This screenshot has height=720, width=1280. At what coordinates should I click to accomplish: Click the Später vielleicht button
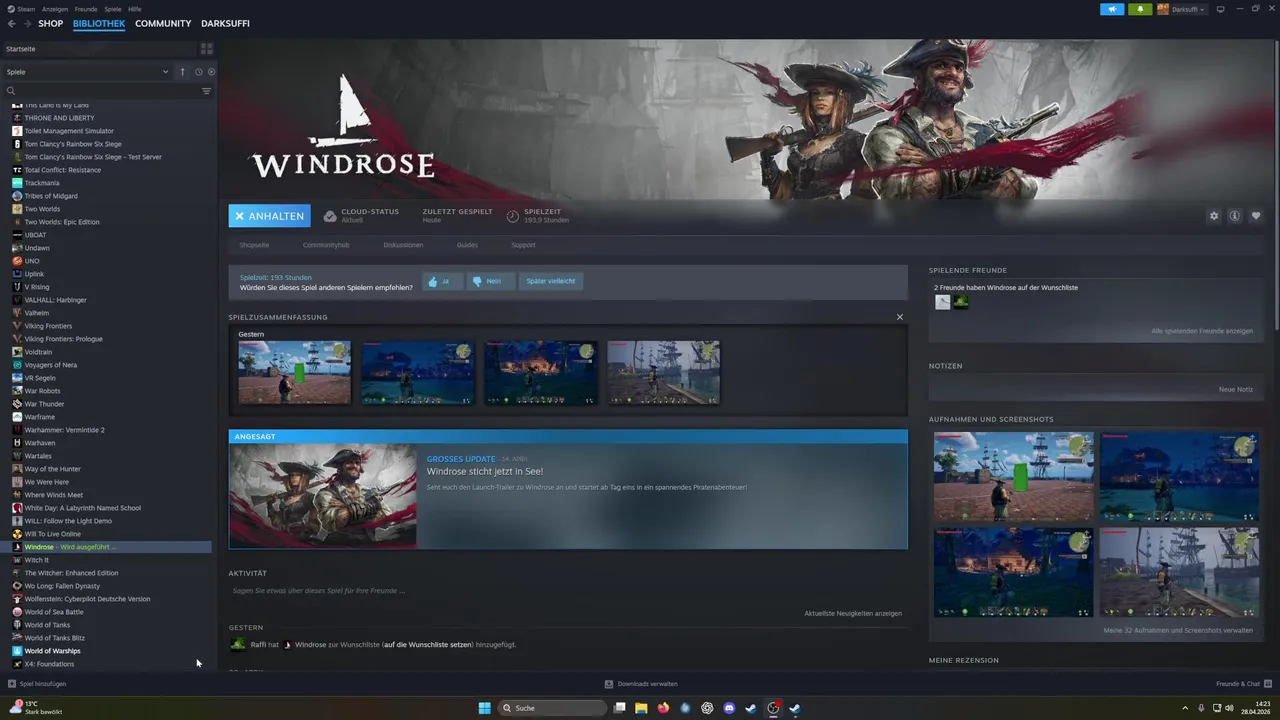click(550, 281)
